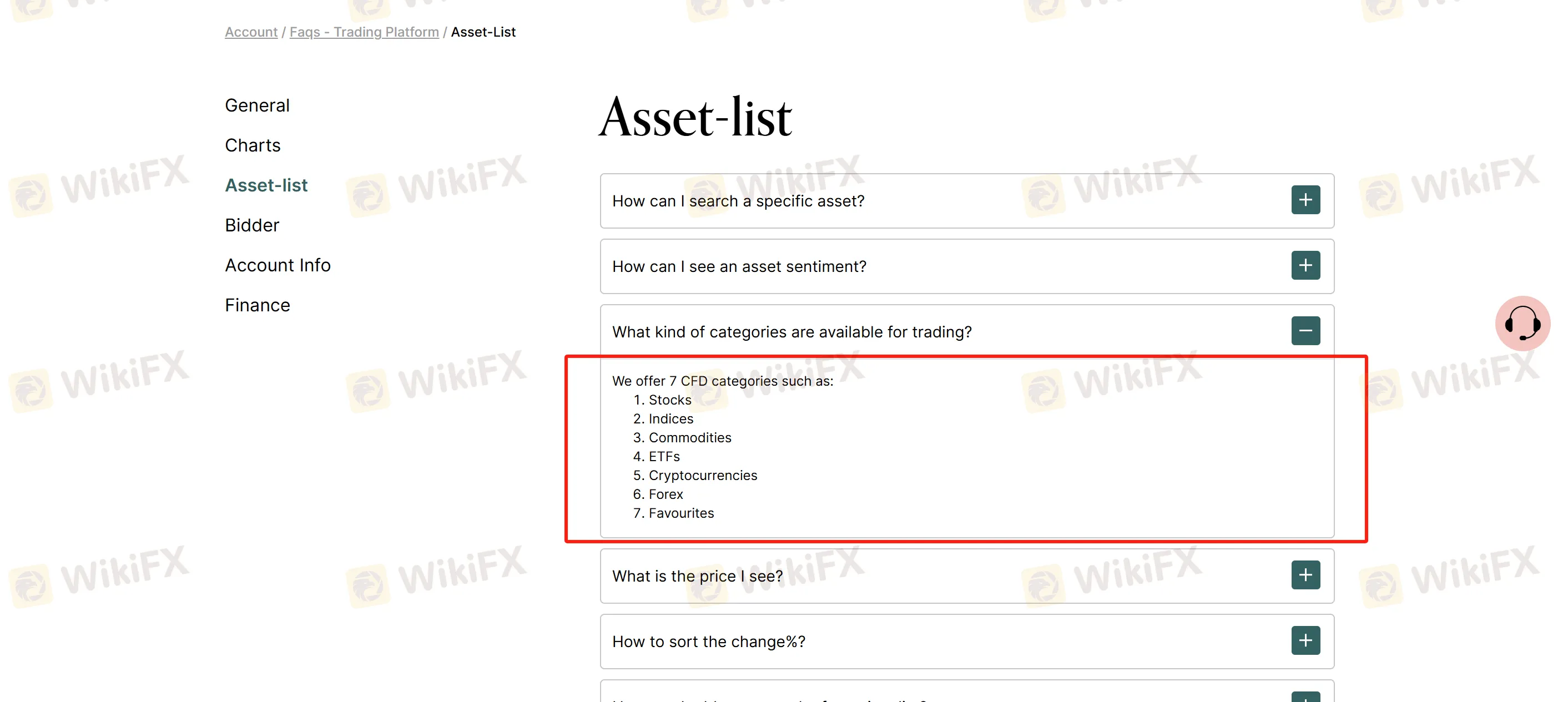Click plus icon for sort change% question
This screenshot has width=1568, height=702.
coord(1305,640)
